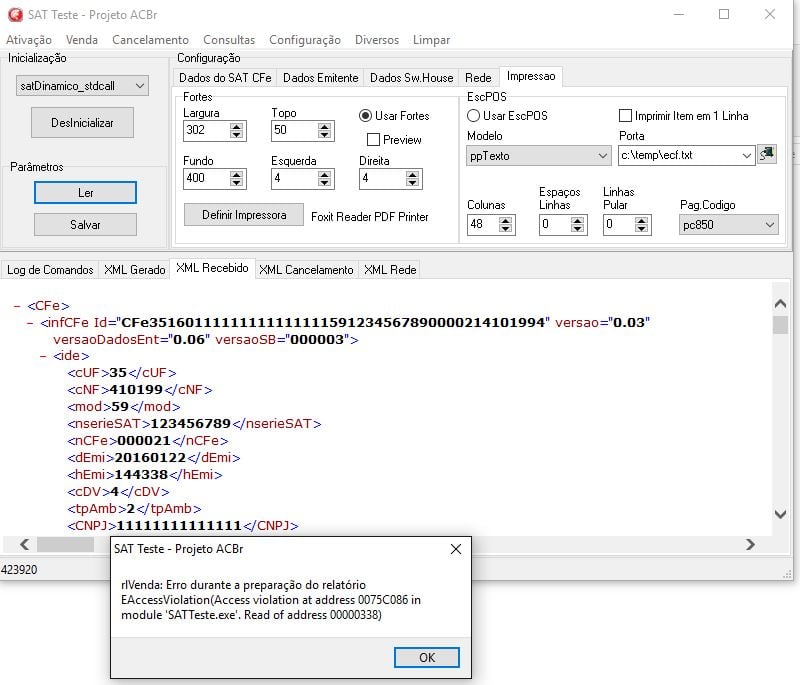Image resolution: width=800 pixels, height=685 pixels.
Task: Switch to Dados Emitente tab
Action: [x=320, y=78]
